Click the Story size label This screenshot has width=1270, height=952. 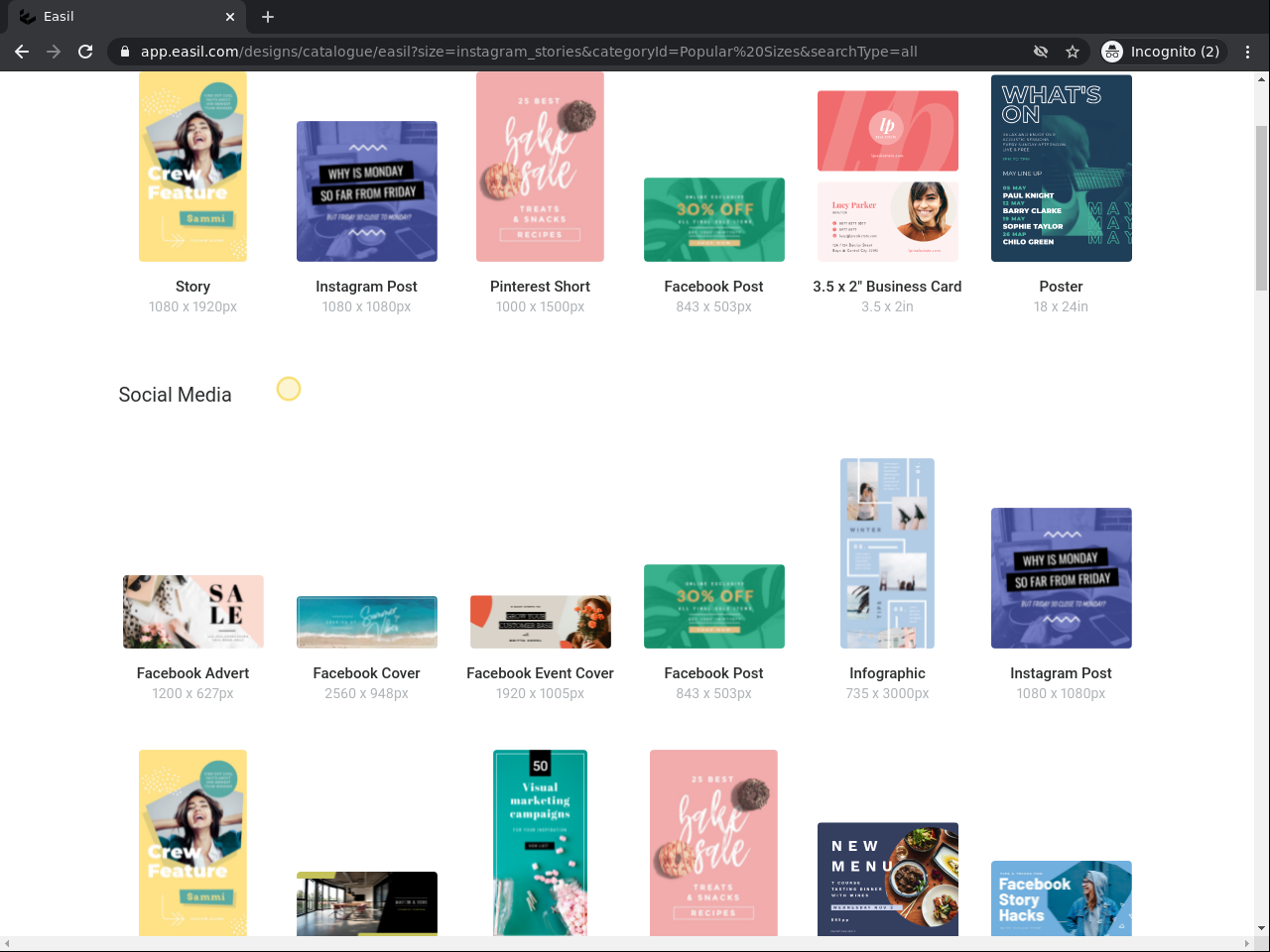(192, 287)
